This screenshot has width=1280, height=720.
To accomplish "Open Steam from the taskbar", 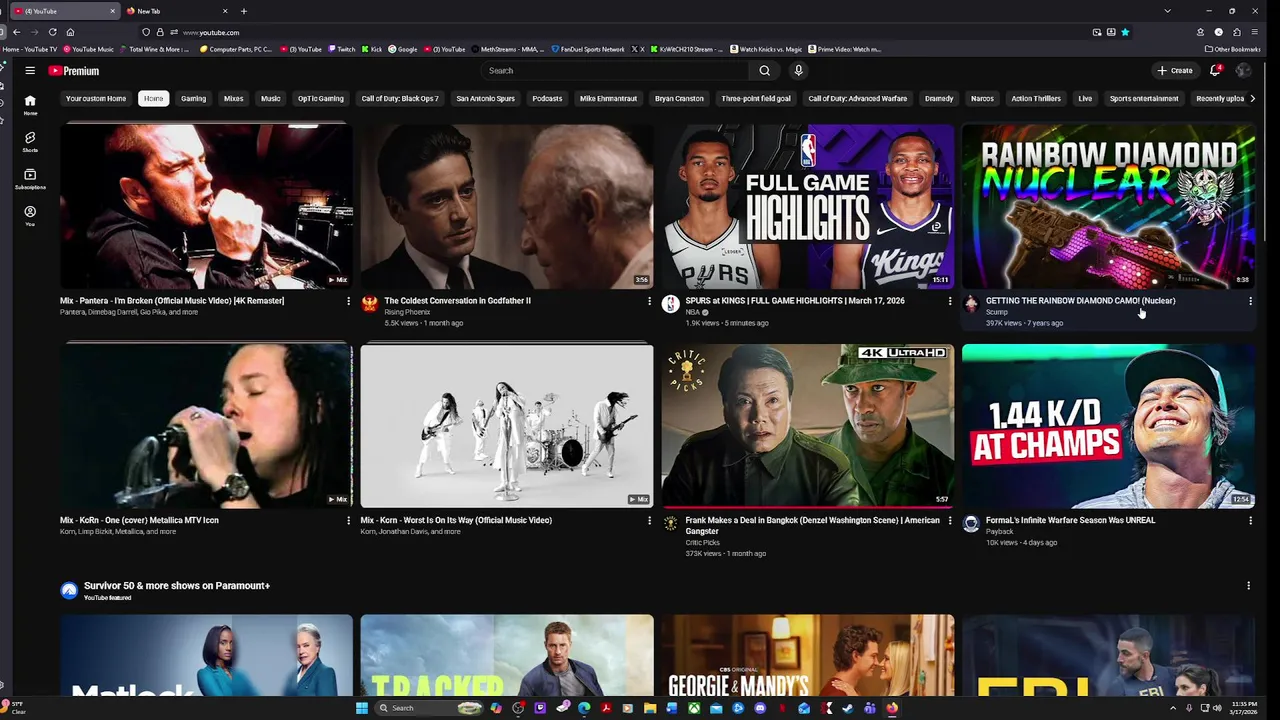I will coord(848,708).
